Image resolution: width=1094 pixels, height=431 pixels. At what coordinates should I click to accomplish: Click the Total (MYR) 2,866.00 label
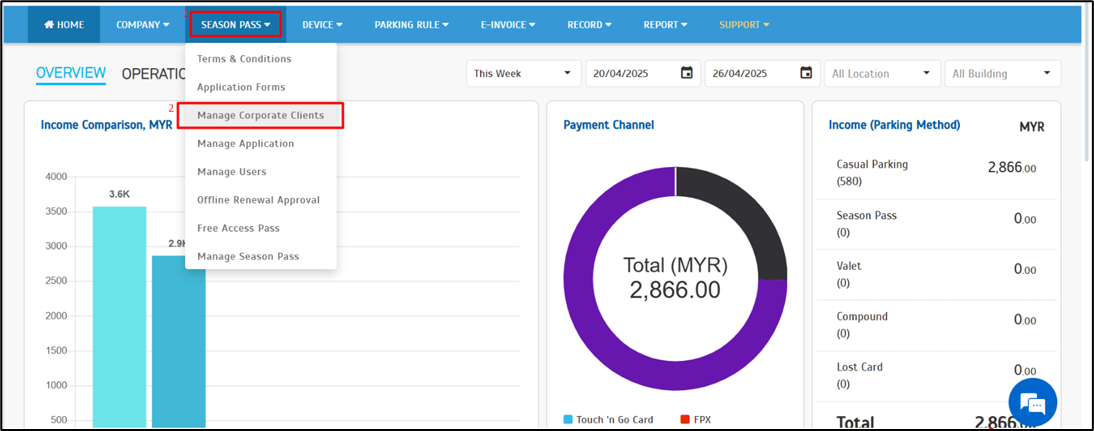(675, 278)
